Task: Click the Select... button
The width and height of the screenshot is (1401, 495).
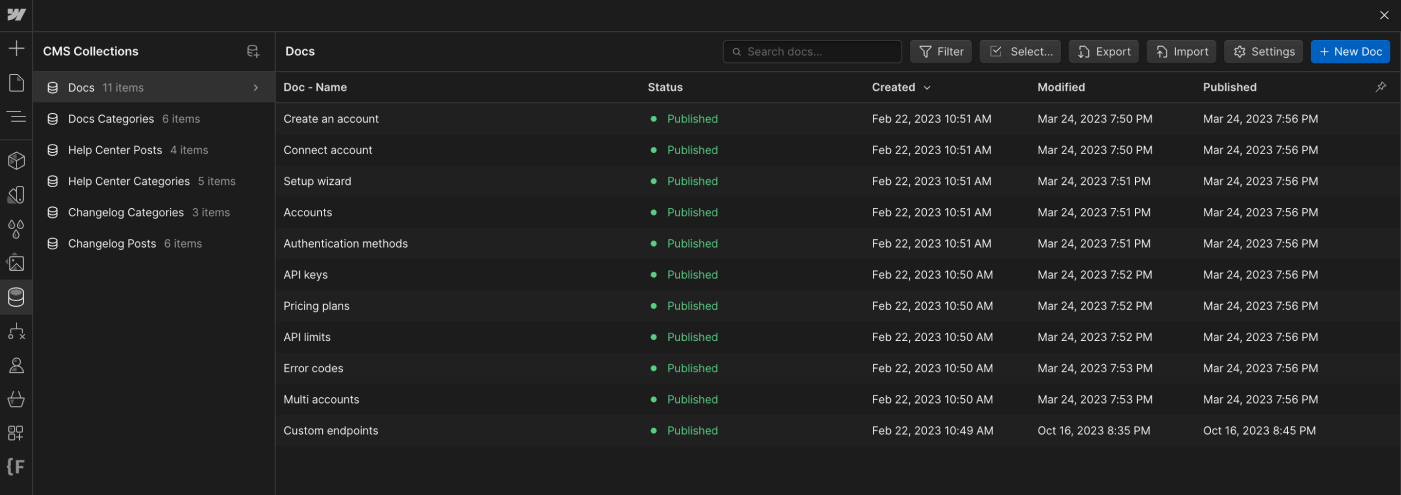Action: (x=1020, y=52)
